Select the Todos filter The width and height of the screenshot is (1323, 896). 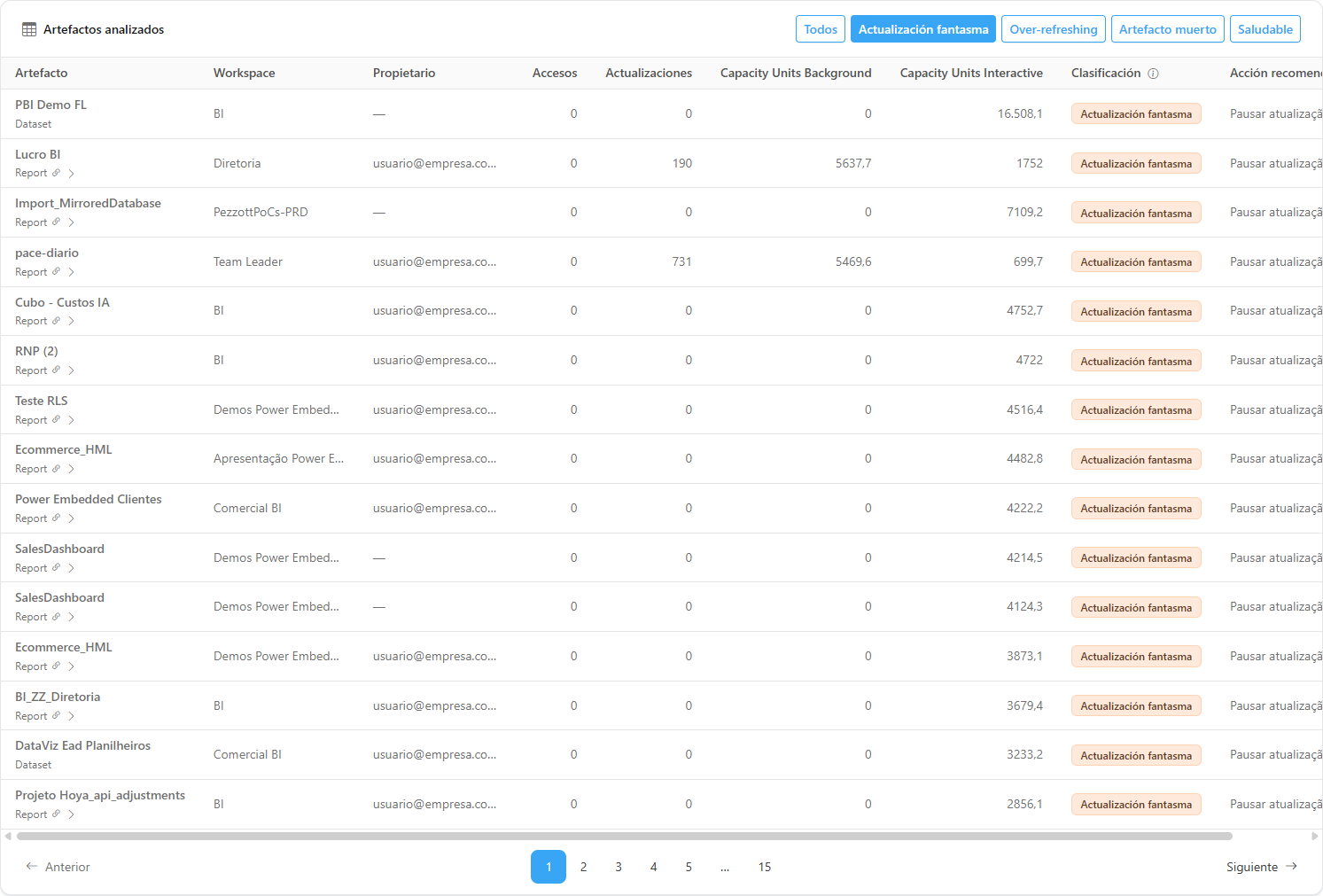[x=821, y=29]
